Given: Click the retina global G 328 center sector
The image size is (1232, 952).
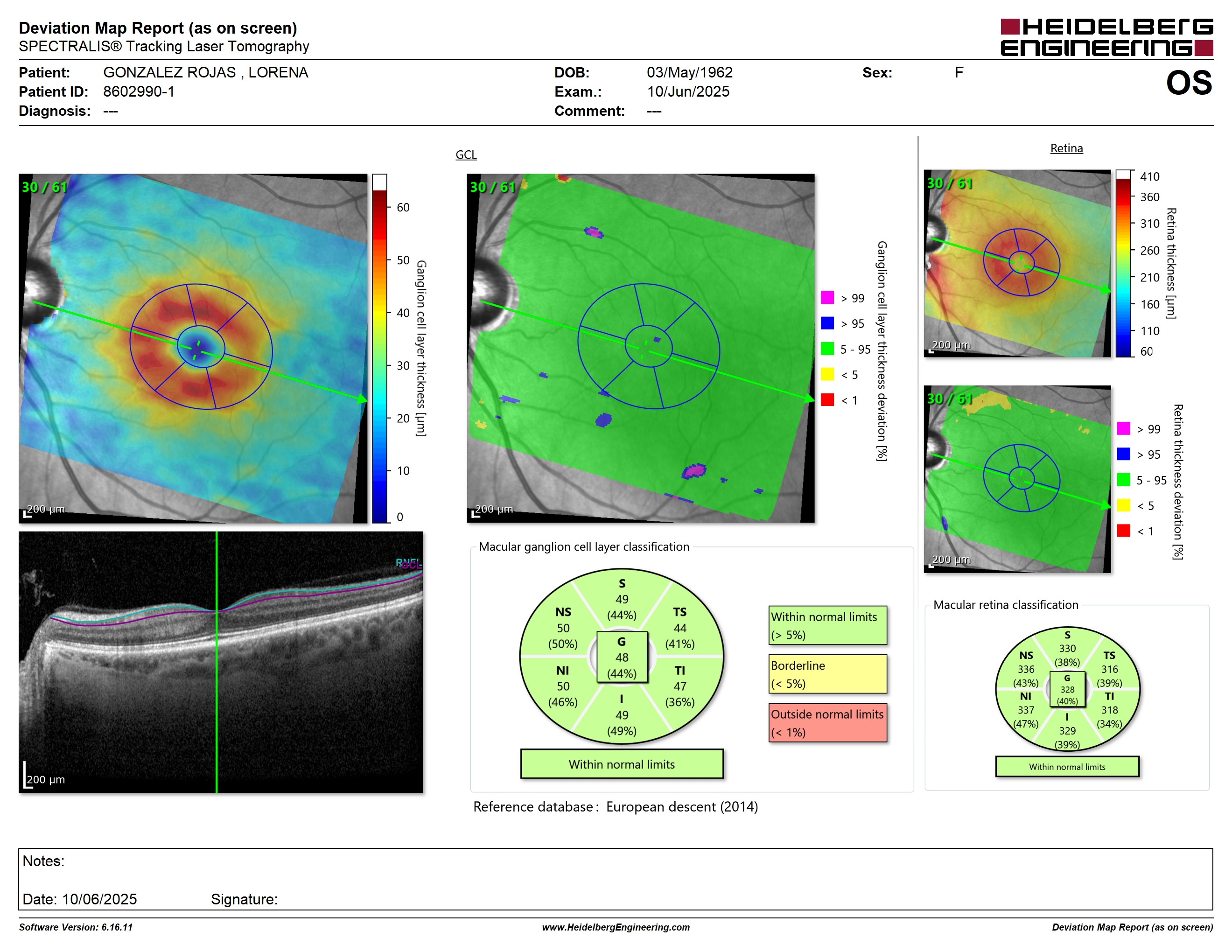Looking at the screenshot, I should (x=1067, y=689).
